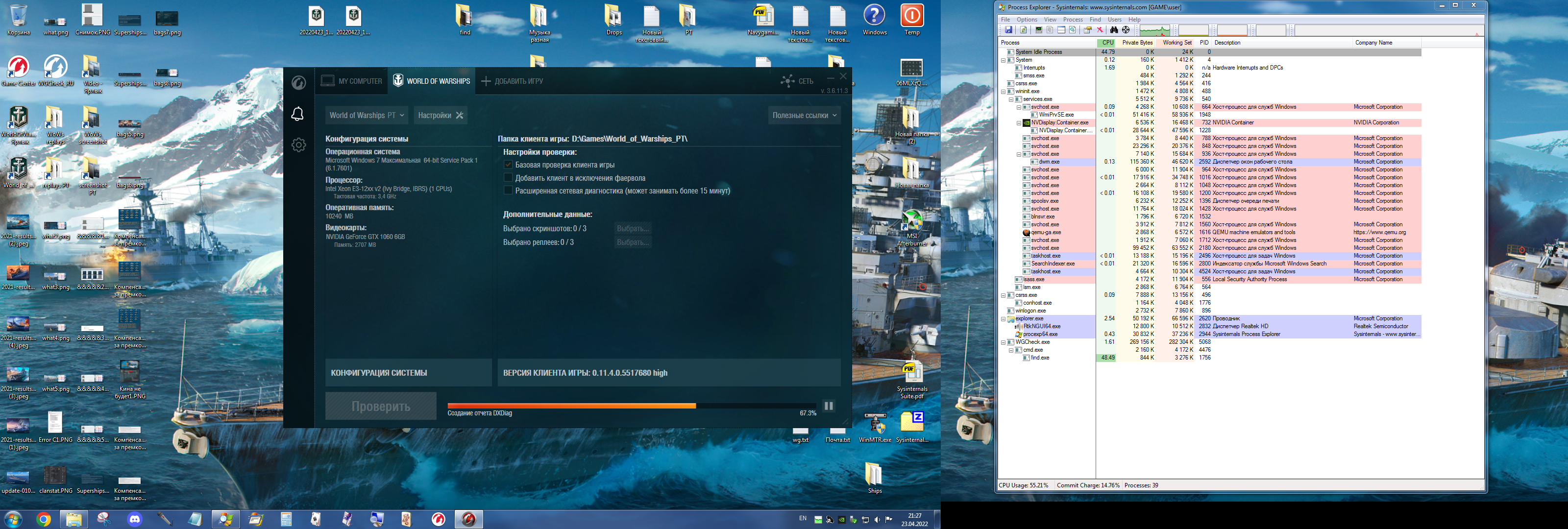The image size is (1568, 529).
Task: Open Game Center desktop icon
Action: 18,71
